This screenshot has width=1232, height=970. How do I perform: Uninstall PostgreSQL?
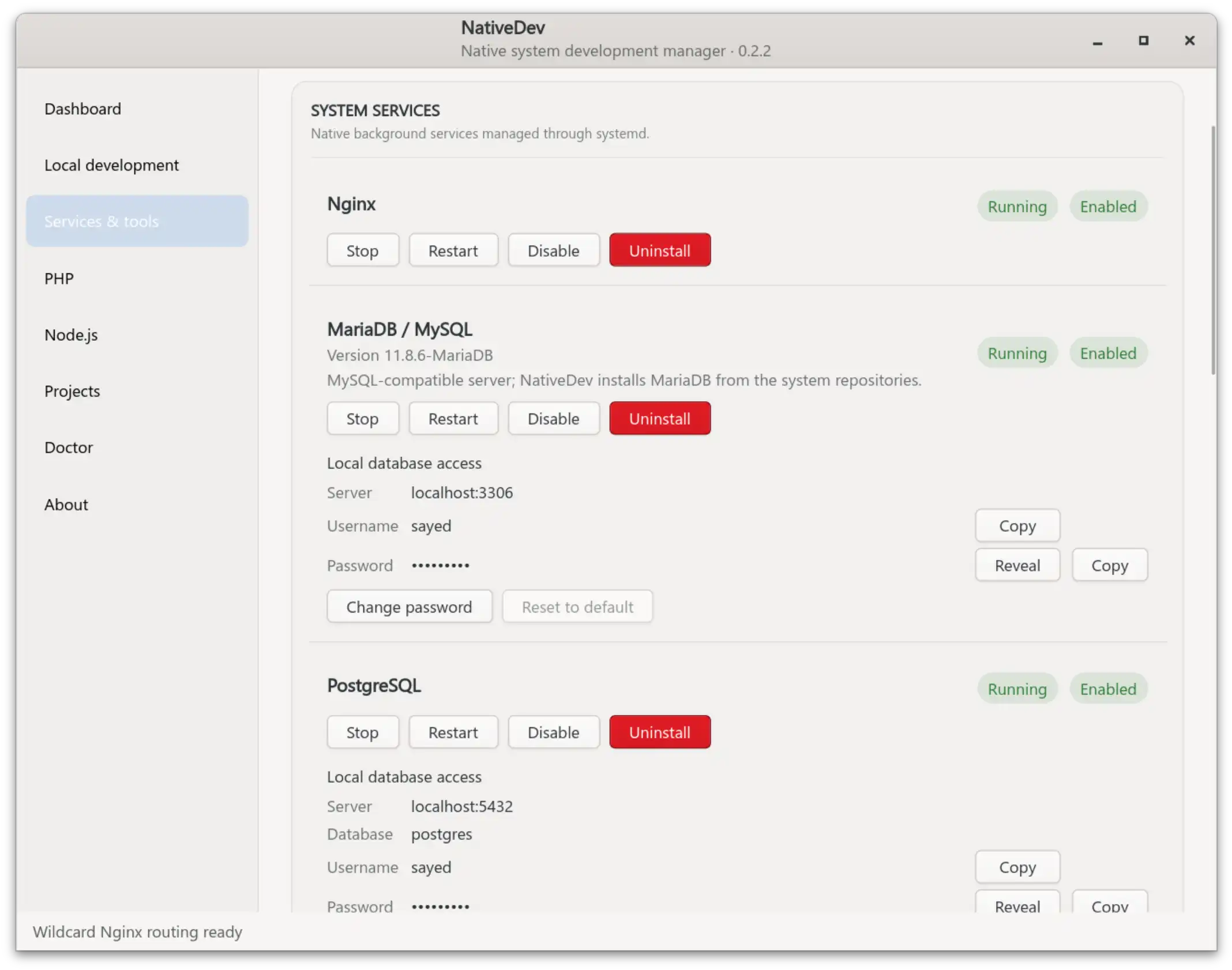point(660,732)
